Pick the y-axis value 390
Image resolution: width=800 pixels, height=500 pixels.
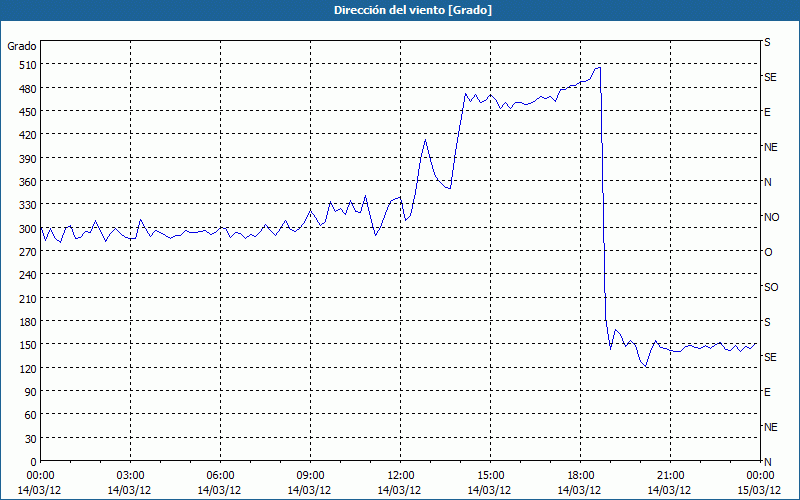(x=28, y=159)
